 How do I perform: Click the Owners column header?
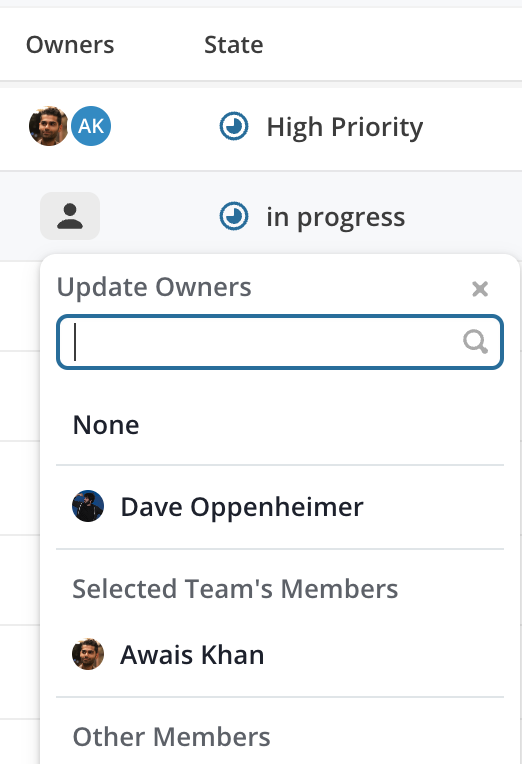tap(70, 45)
